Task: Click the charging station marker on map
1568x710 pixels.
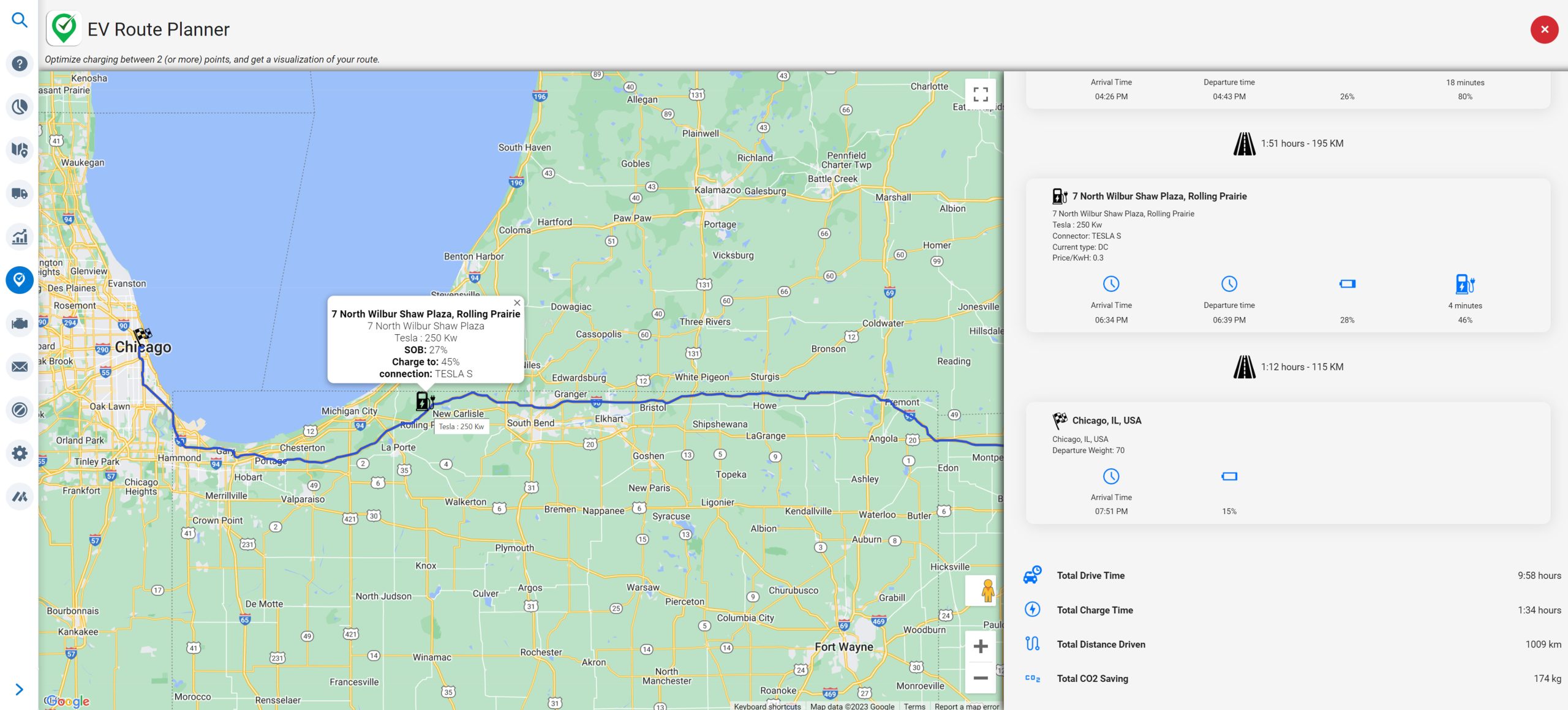Action: 424,401
